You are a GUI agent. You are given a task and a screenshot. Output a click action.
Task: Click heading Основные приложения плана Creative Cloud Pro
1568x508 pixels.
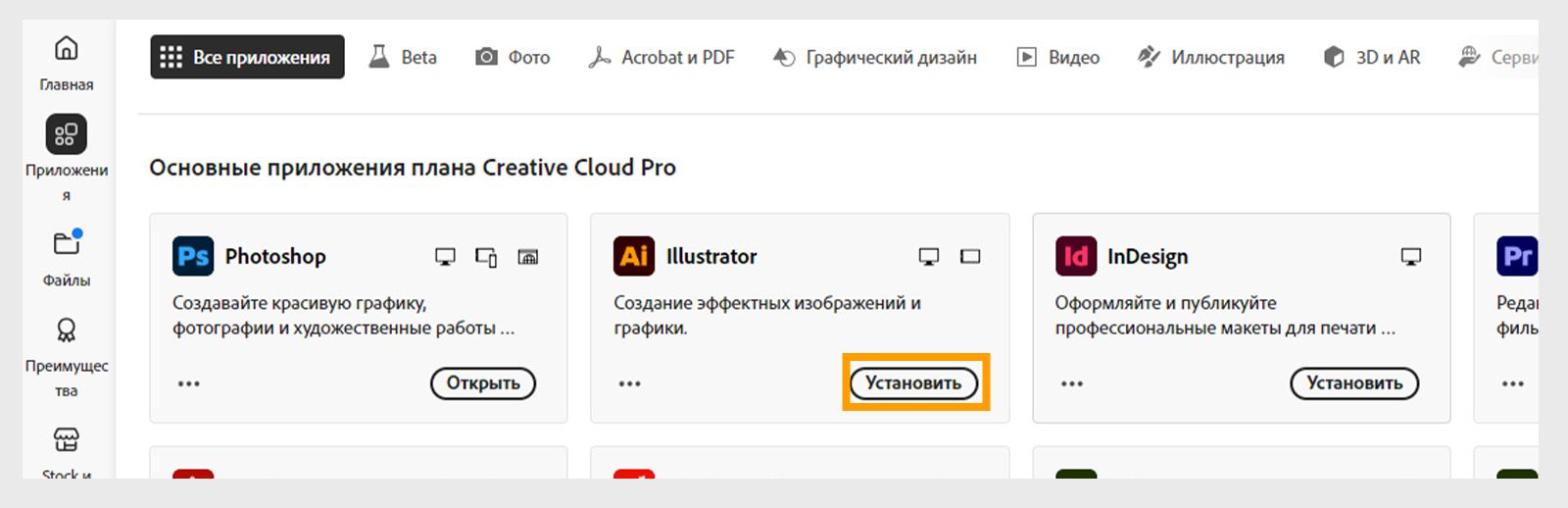(413, 168)
